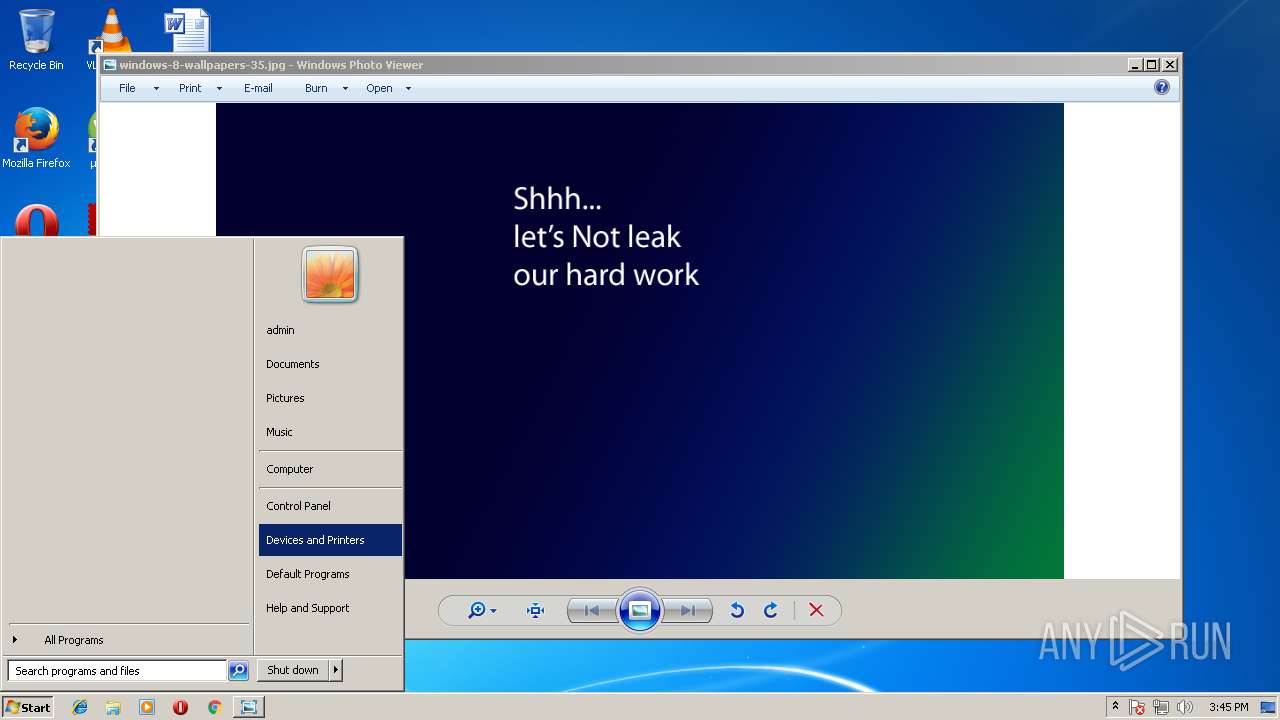The width and height of the screenshot is (1280, 720).
Task: Click the Shut down button
Action: click(293, 670)
